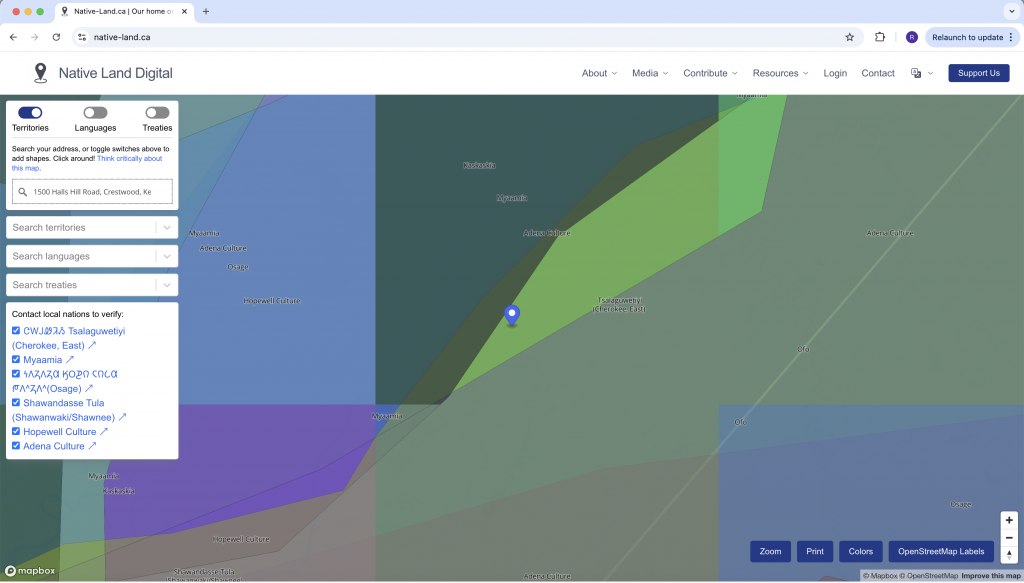The width and height of the screenshot is (1024, 583).
Task: Open the About menu
Action: 600,73
